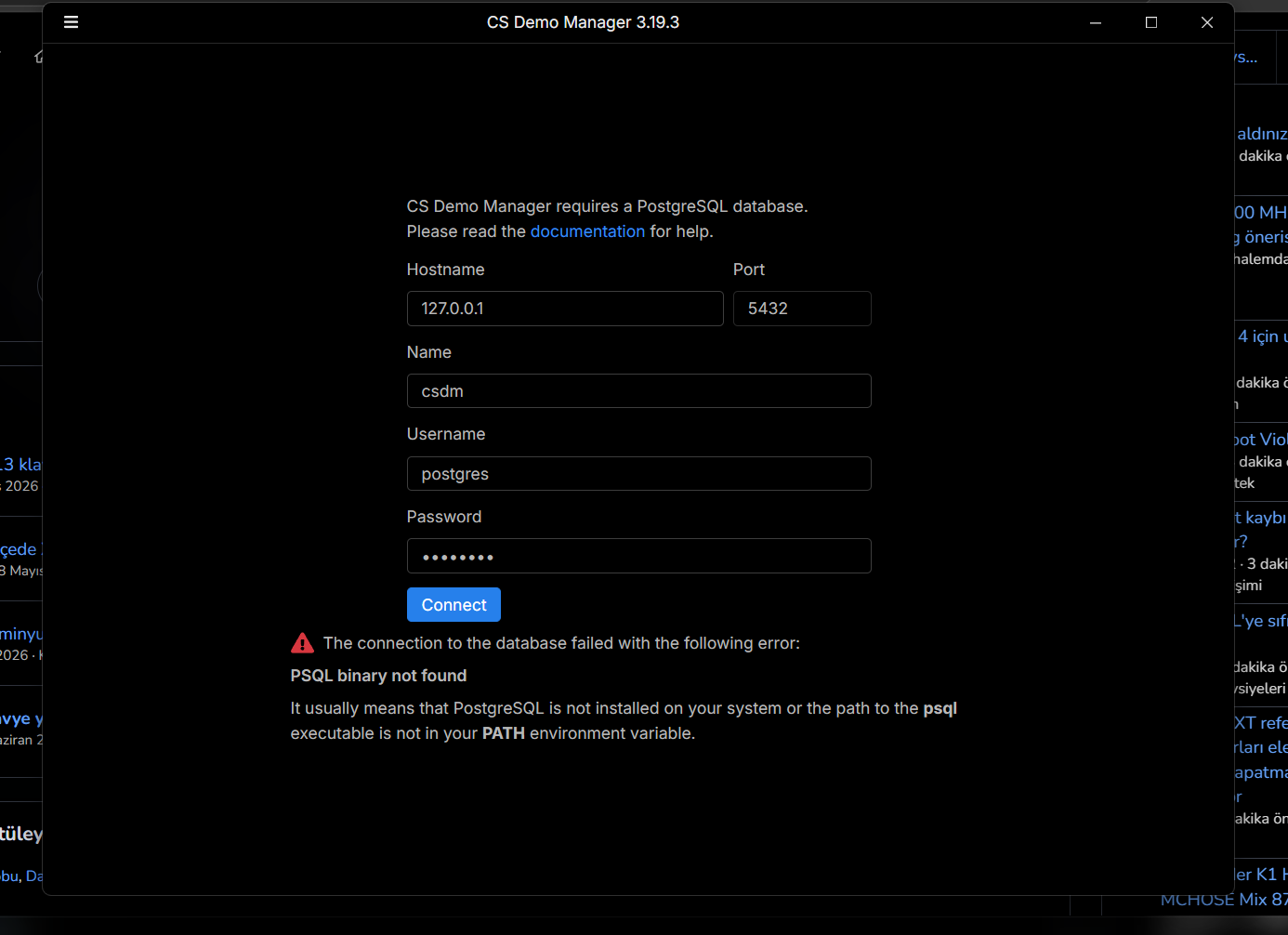Click into the Password field
The height and width of the screenshot is (935, 1288).
coord(639,556)
